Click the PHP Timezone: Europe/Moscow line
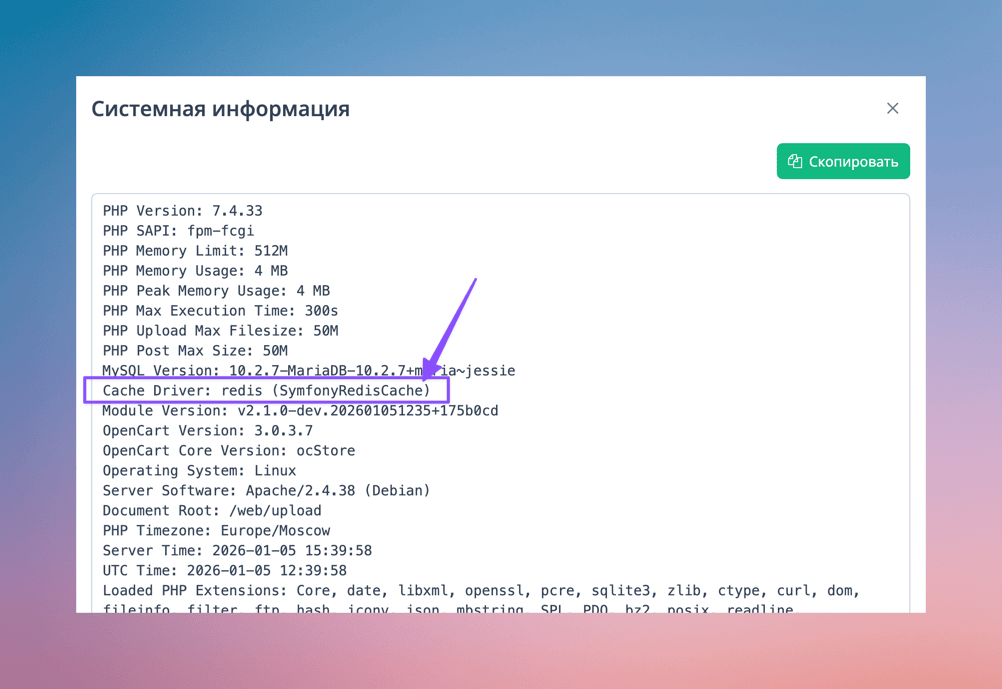This screenshot has width=1002, height=689. (216, 531)
